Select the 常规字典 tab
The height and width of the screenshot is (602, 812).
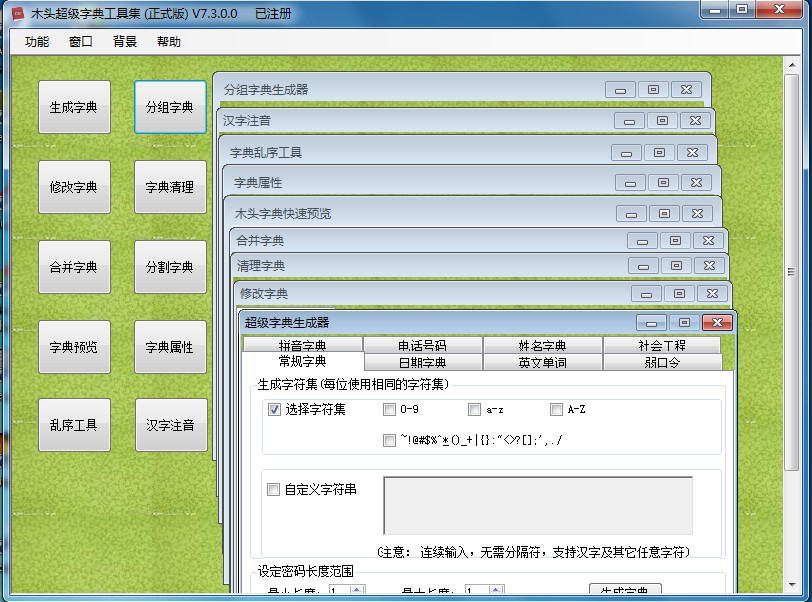tap(302, 361)
